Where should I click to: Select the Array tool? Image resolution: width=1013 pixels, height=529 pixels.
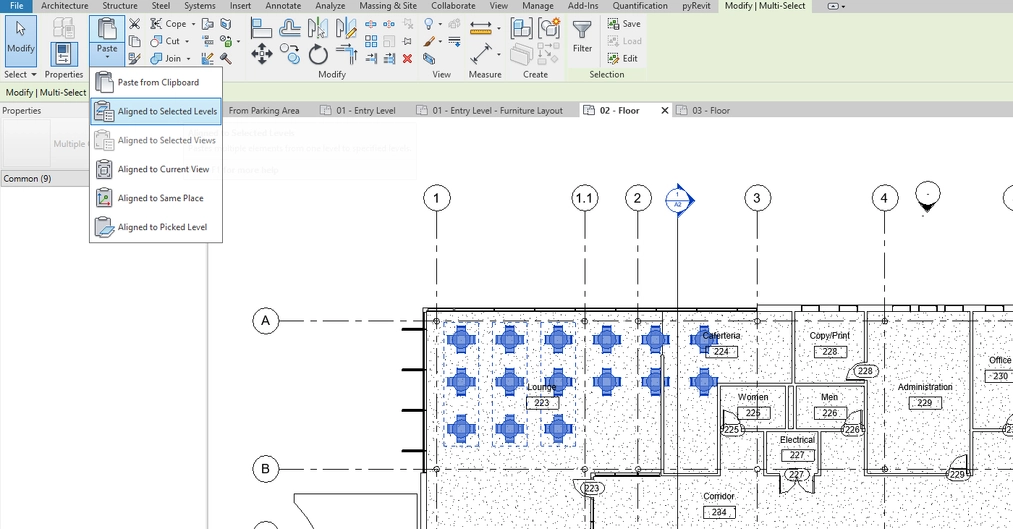[371, 41]
